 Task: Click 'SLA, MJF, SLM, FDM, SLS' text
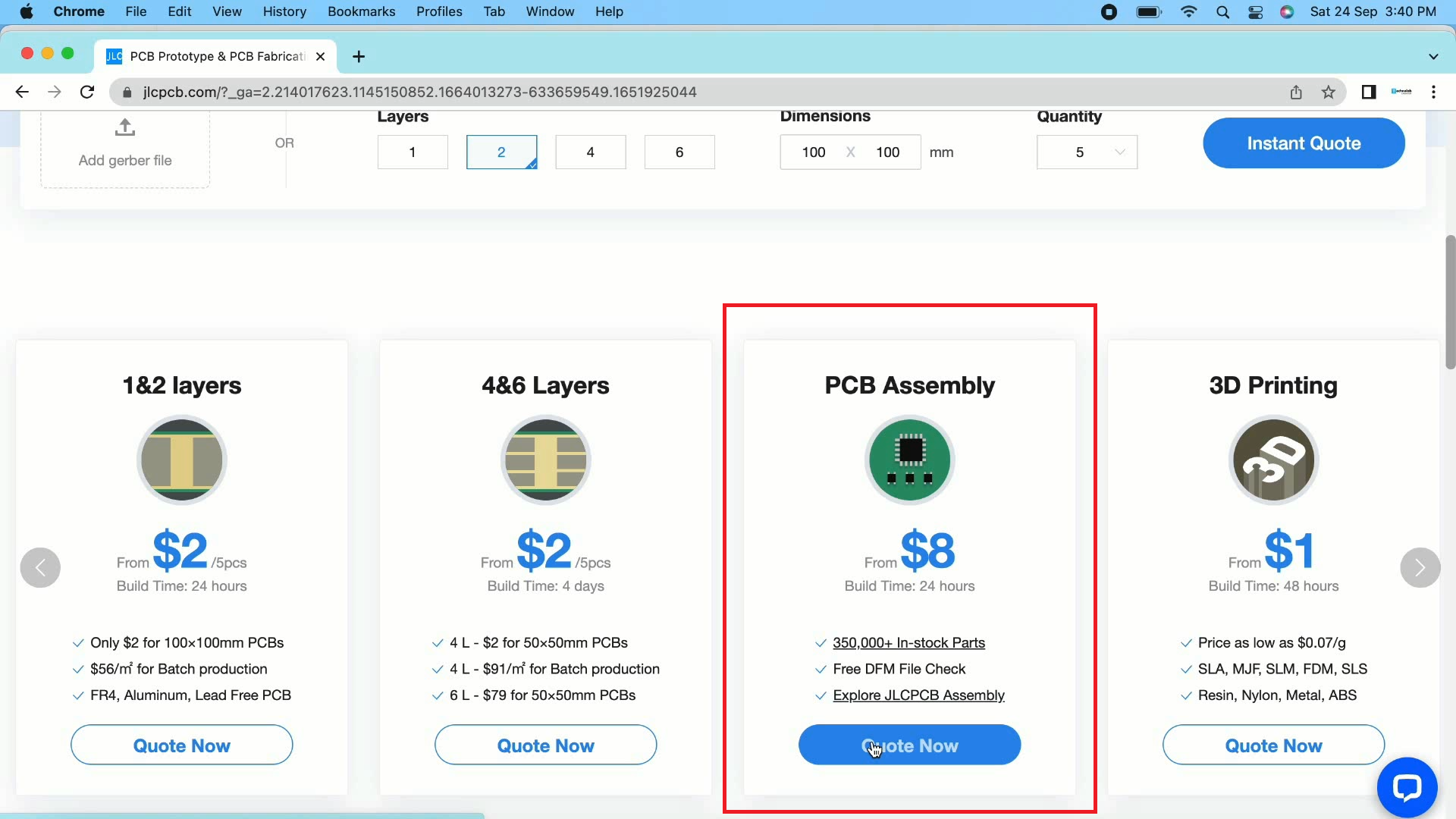(1282, 669)
